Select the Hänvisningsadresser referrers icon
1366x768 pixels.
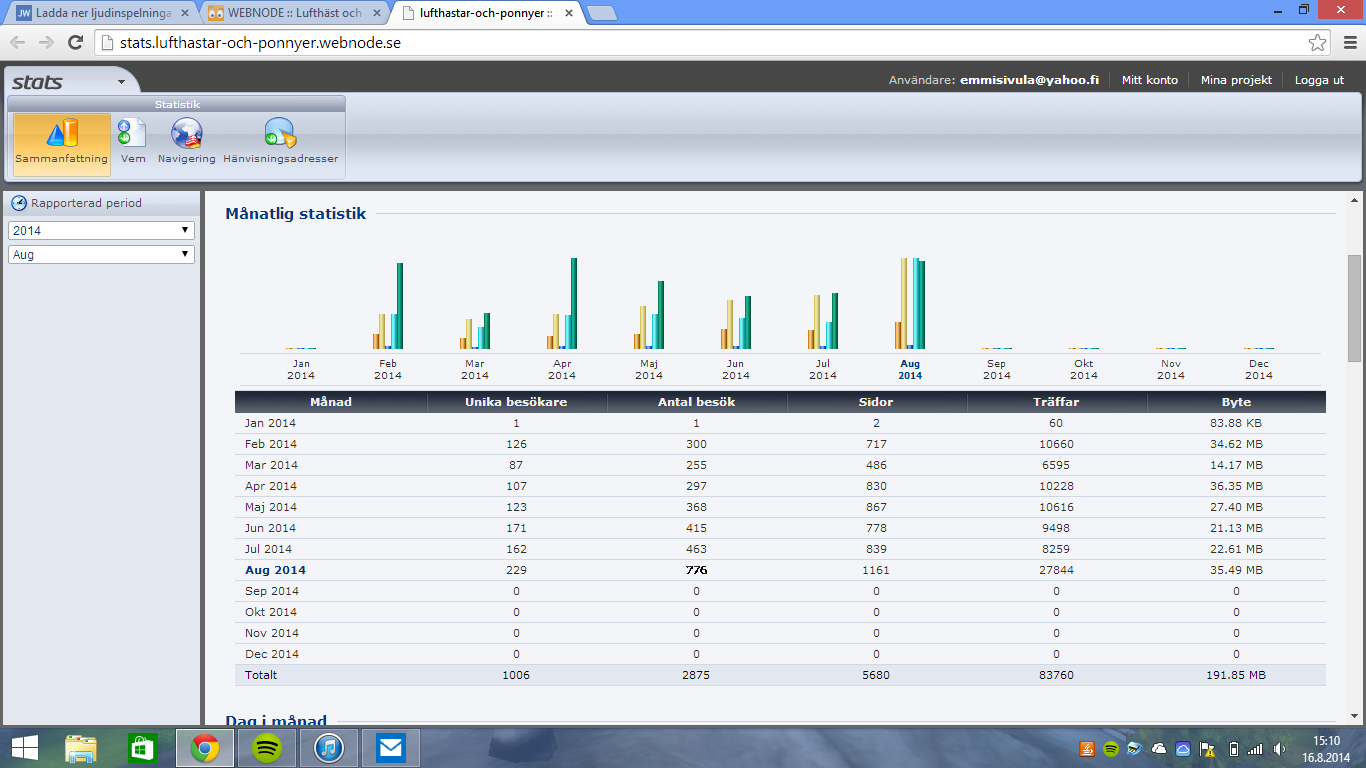tap(280, 140)
